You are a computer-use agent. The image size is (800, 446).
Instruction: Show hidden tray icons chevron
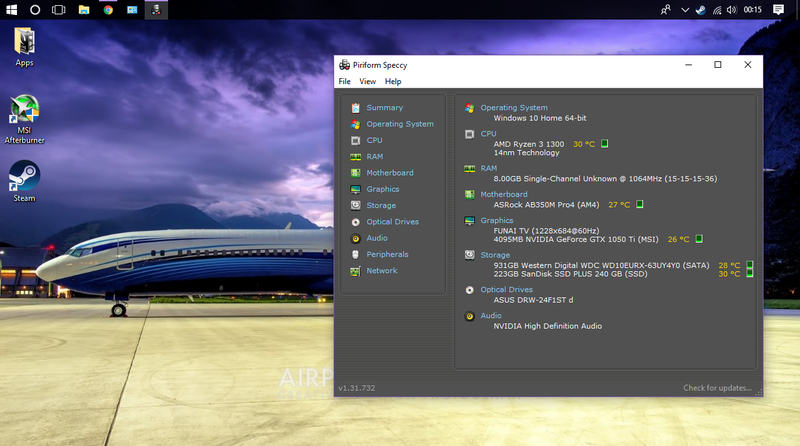(685, 10)
